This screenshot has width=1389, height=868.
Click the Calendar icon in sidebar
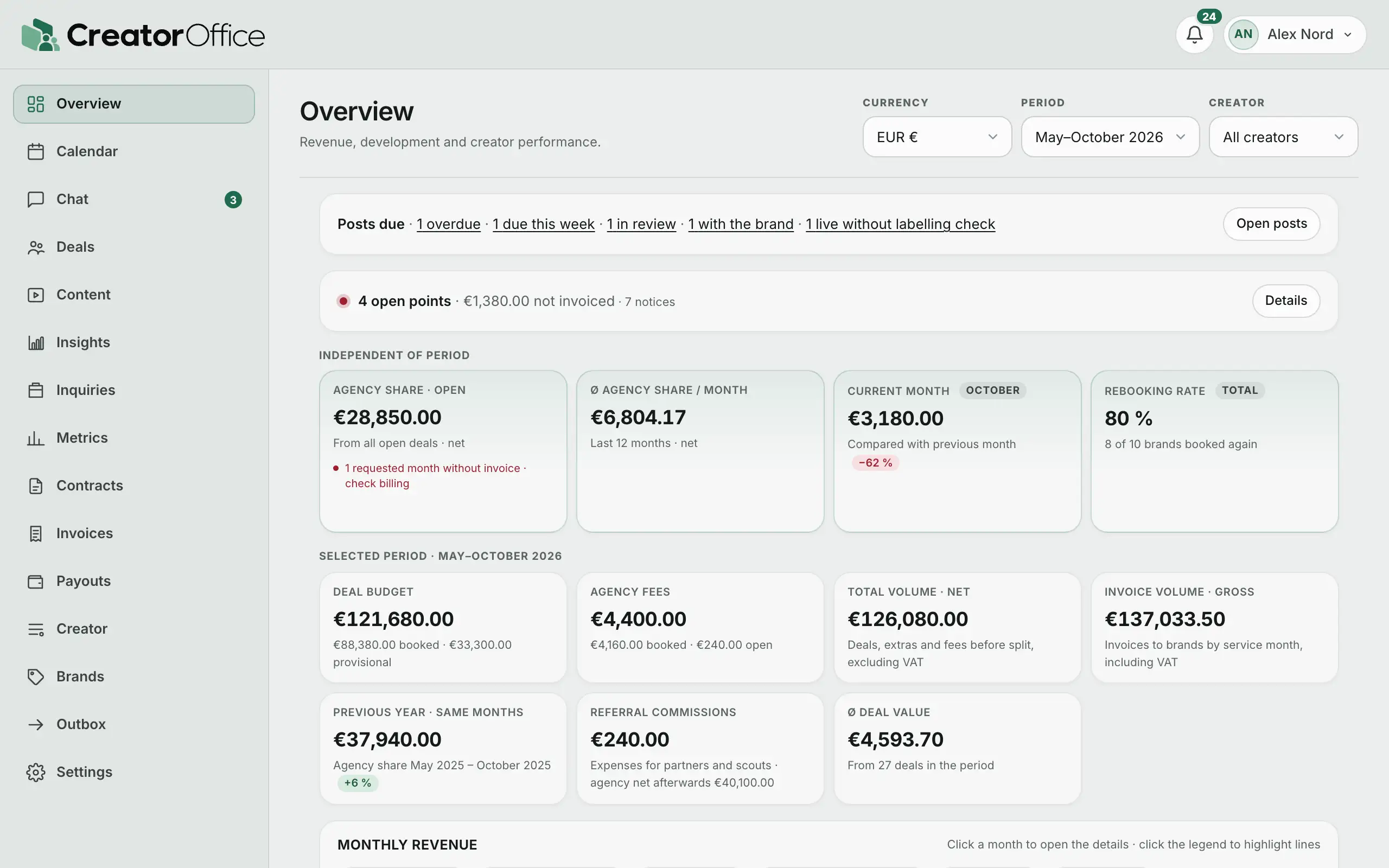point(36,151)
